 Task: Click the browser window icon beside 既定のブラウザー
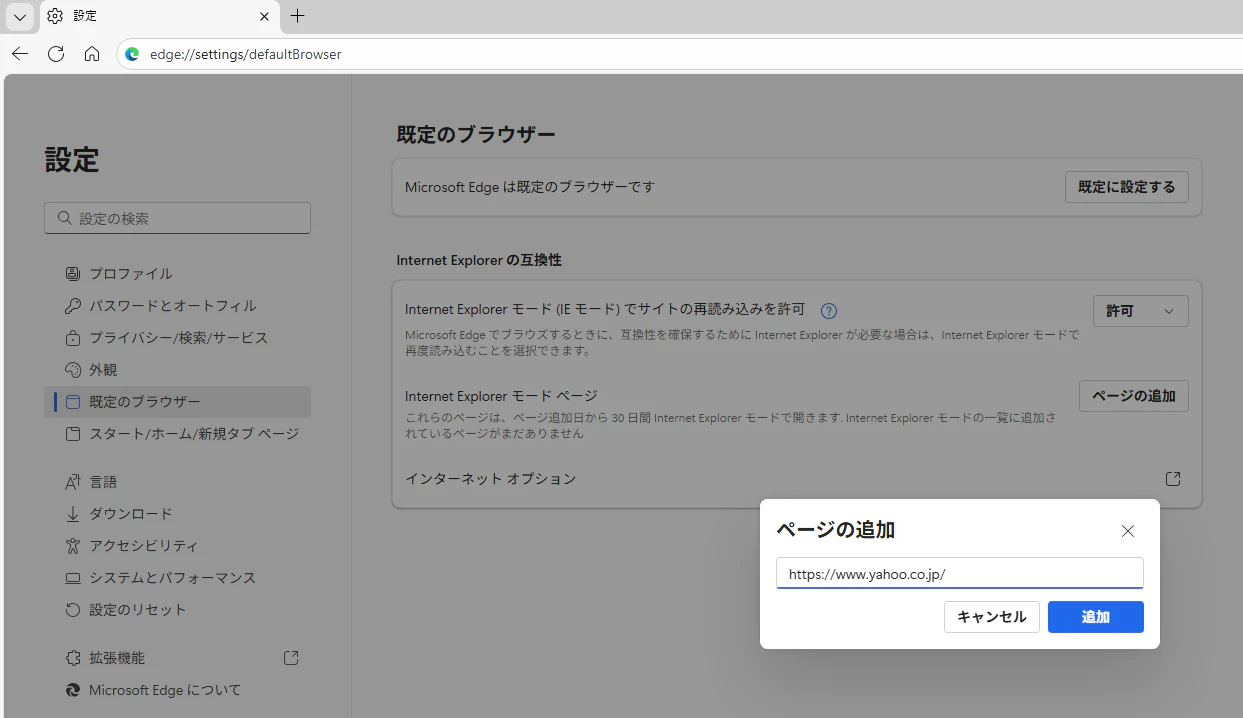[x=72, y=402]
